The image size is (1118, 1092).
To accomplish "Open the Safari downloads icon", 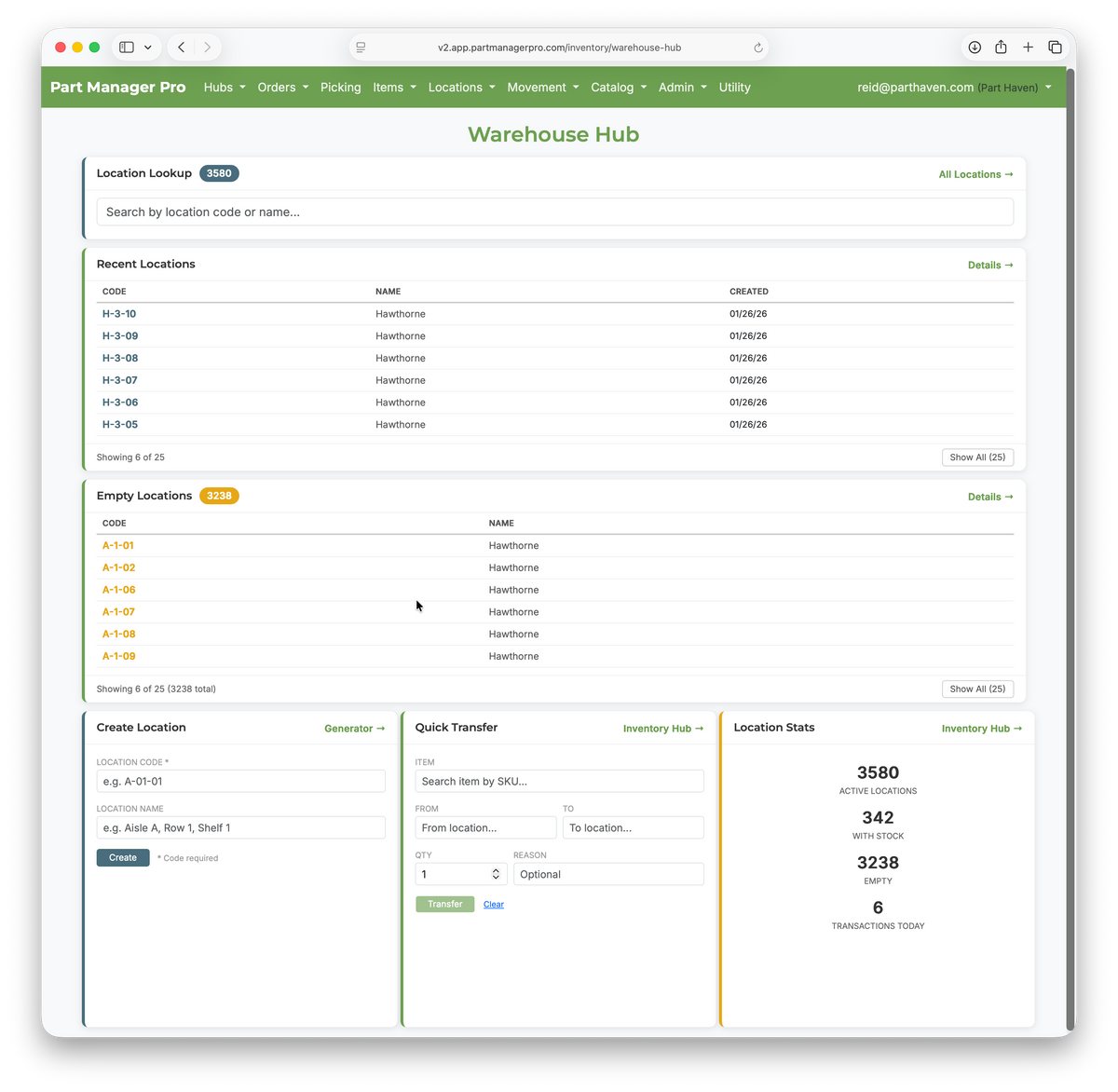I will [x=975, y=48].
